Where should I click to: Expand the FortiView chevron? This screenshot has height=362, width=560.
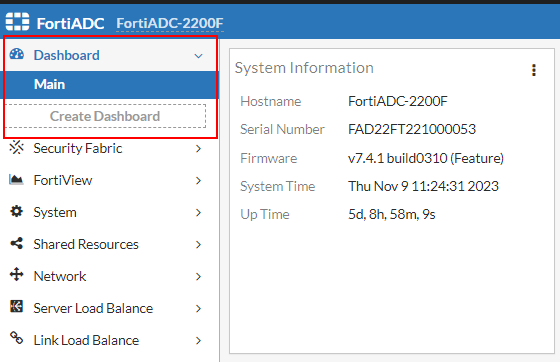(199, 181)
